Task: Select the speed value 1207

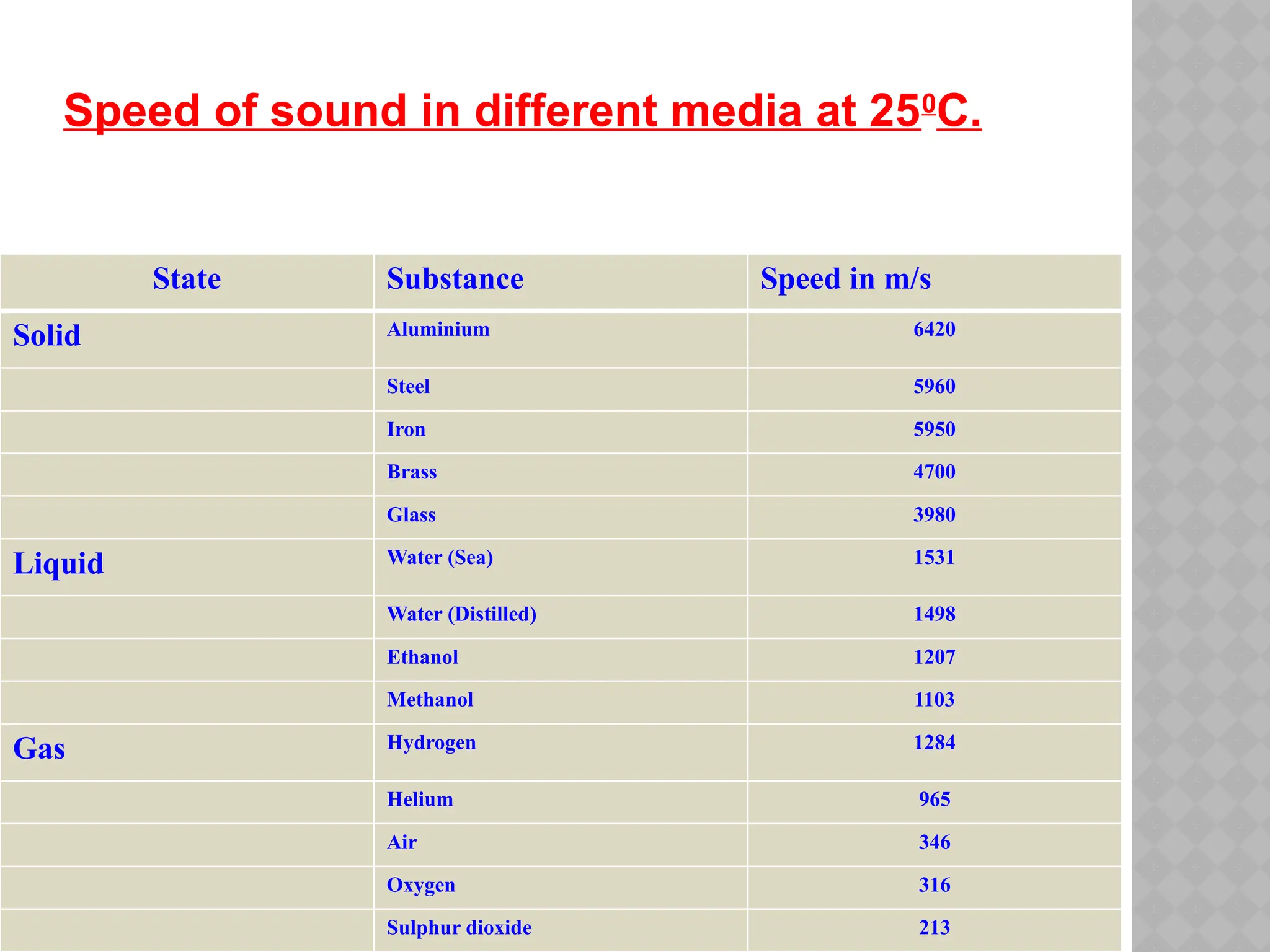Action: pos(934,657)
